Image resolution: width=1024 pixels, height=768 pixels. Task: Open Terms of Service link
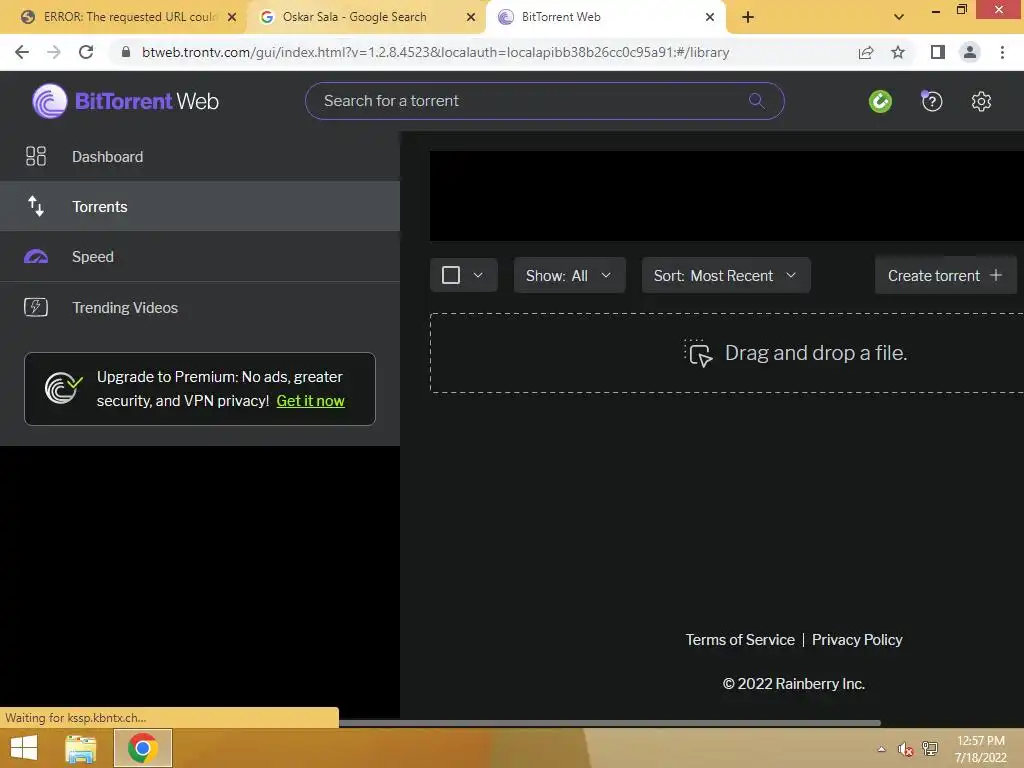(x=740, y=639)
